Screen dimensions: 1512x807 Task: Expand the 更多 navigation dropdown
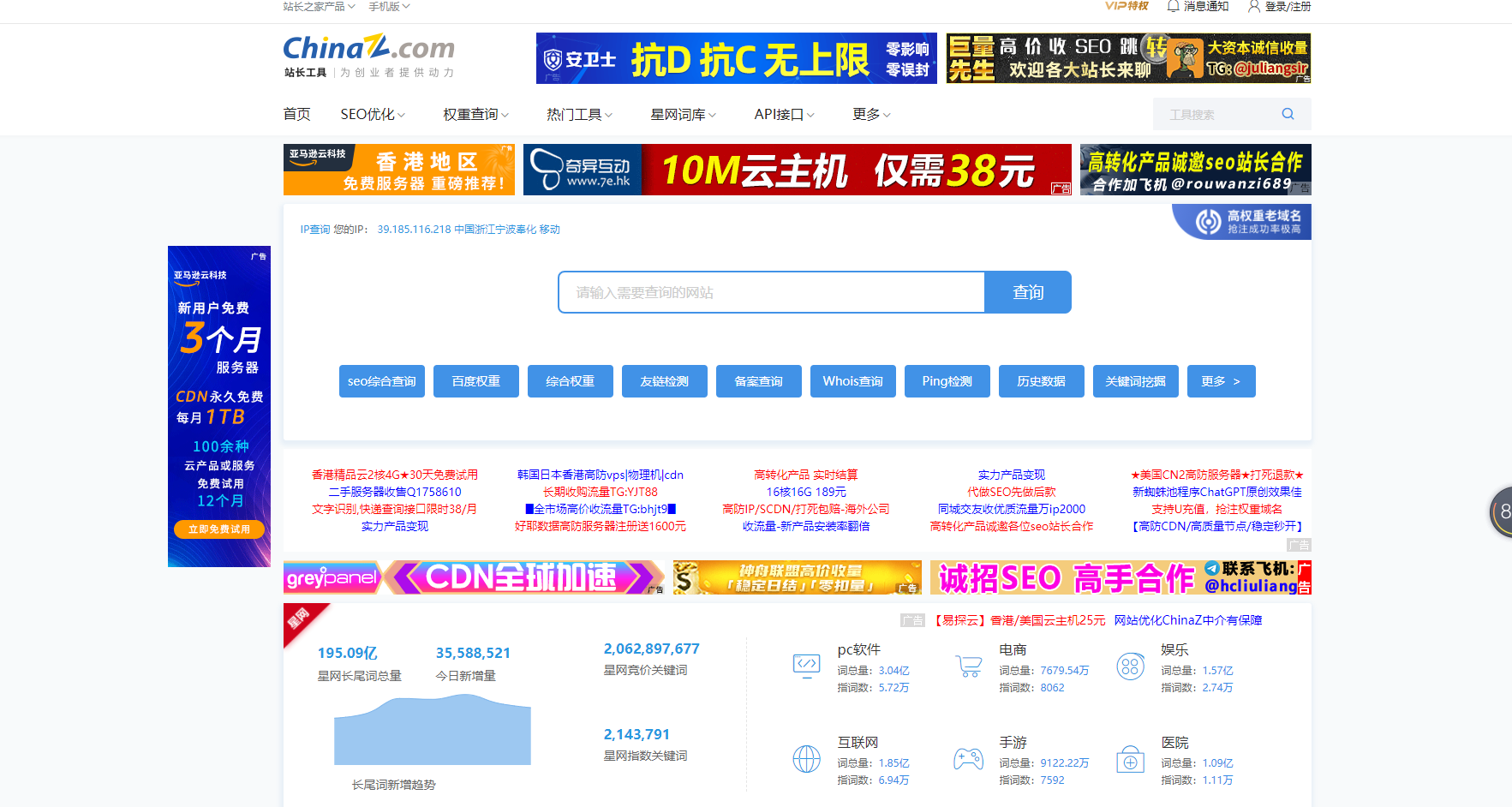coord(871,114)
